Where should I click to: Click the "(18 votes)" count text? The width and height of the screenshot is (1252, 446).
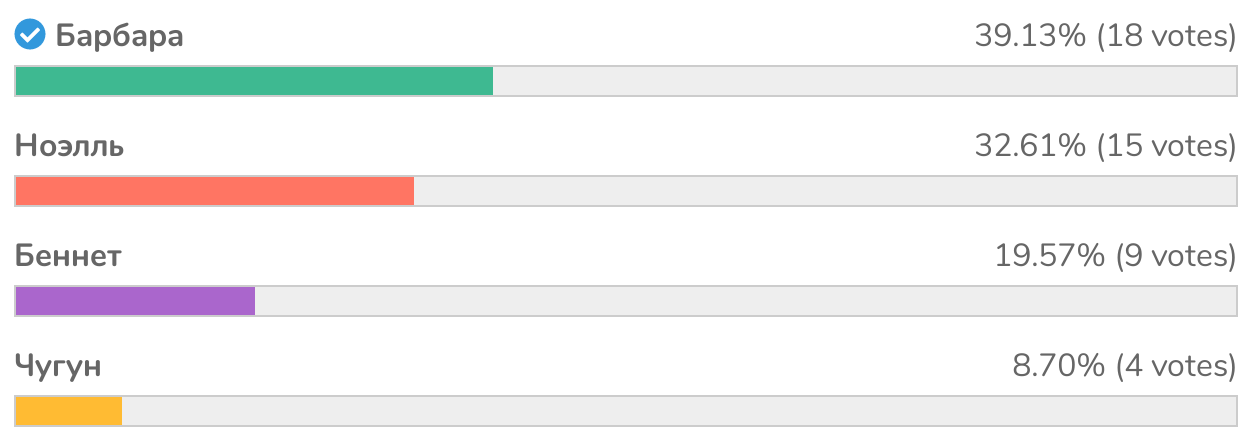[1167, 37]
